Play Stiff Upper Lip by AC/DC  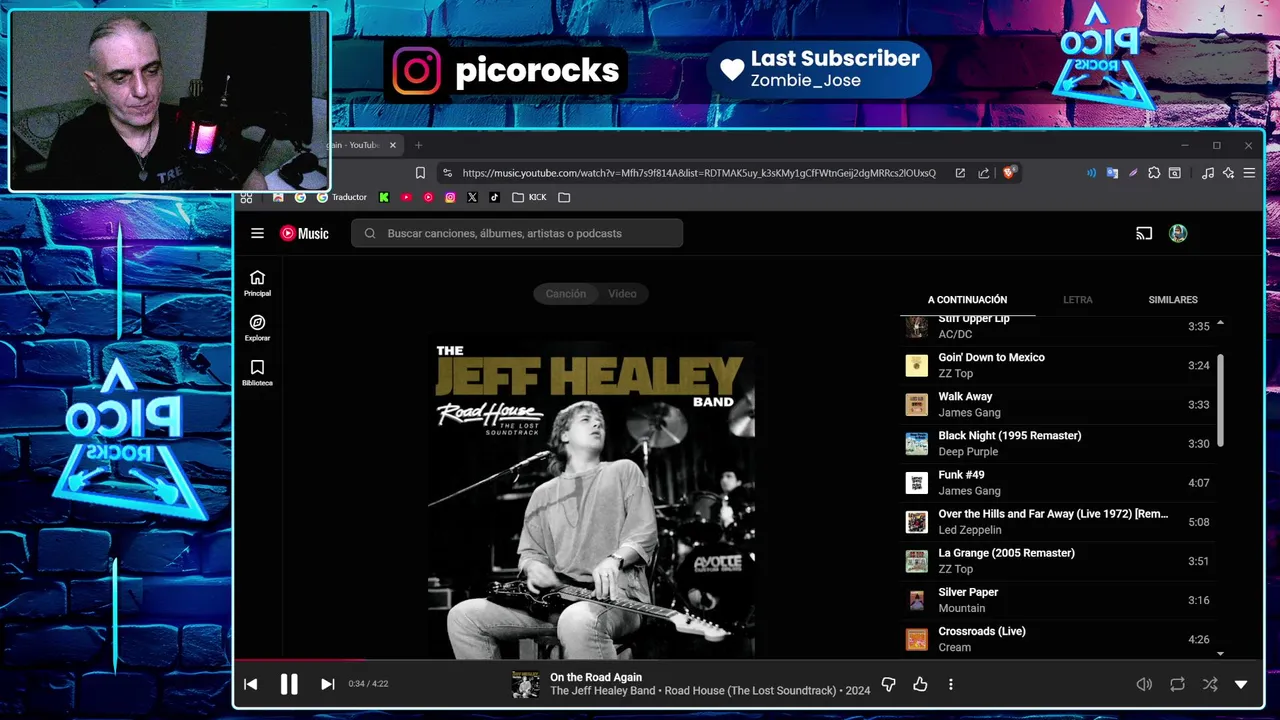pos(1060,330)
